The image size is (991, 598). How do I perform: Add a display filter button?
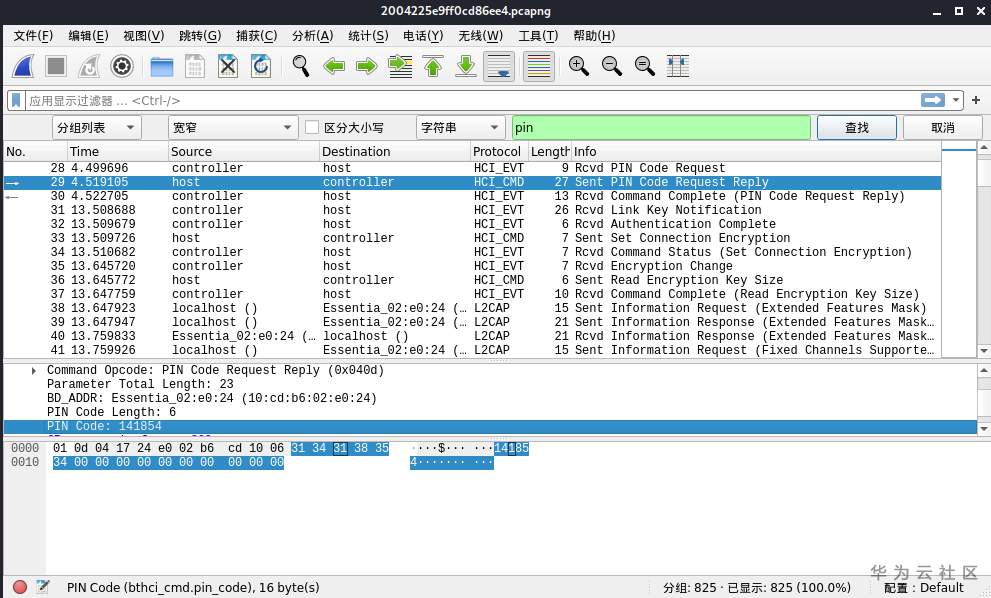point(976,101)
